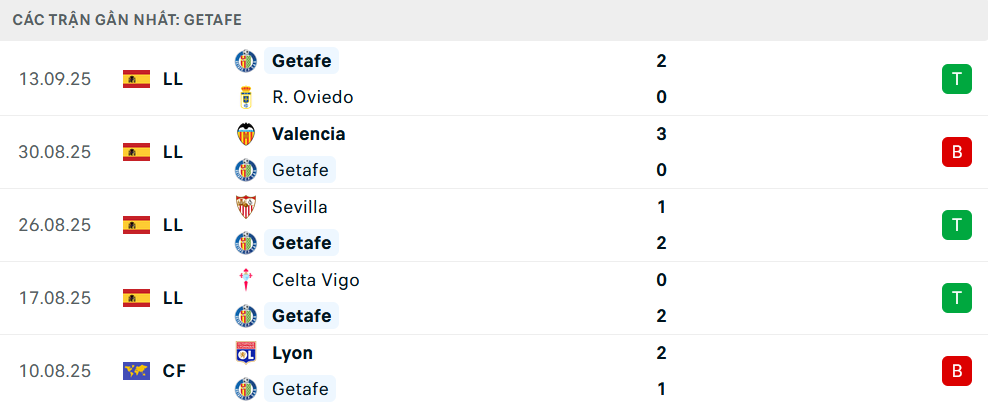Click the world flag icon beside CF
Viewport: 988px width, 405px height.
pyautogui.click(x=136, y=371)
